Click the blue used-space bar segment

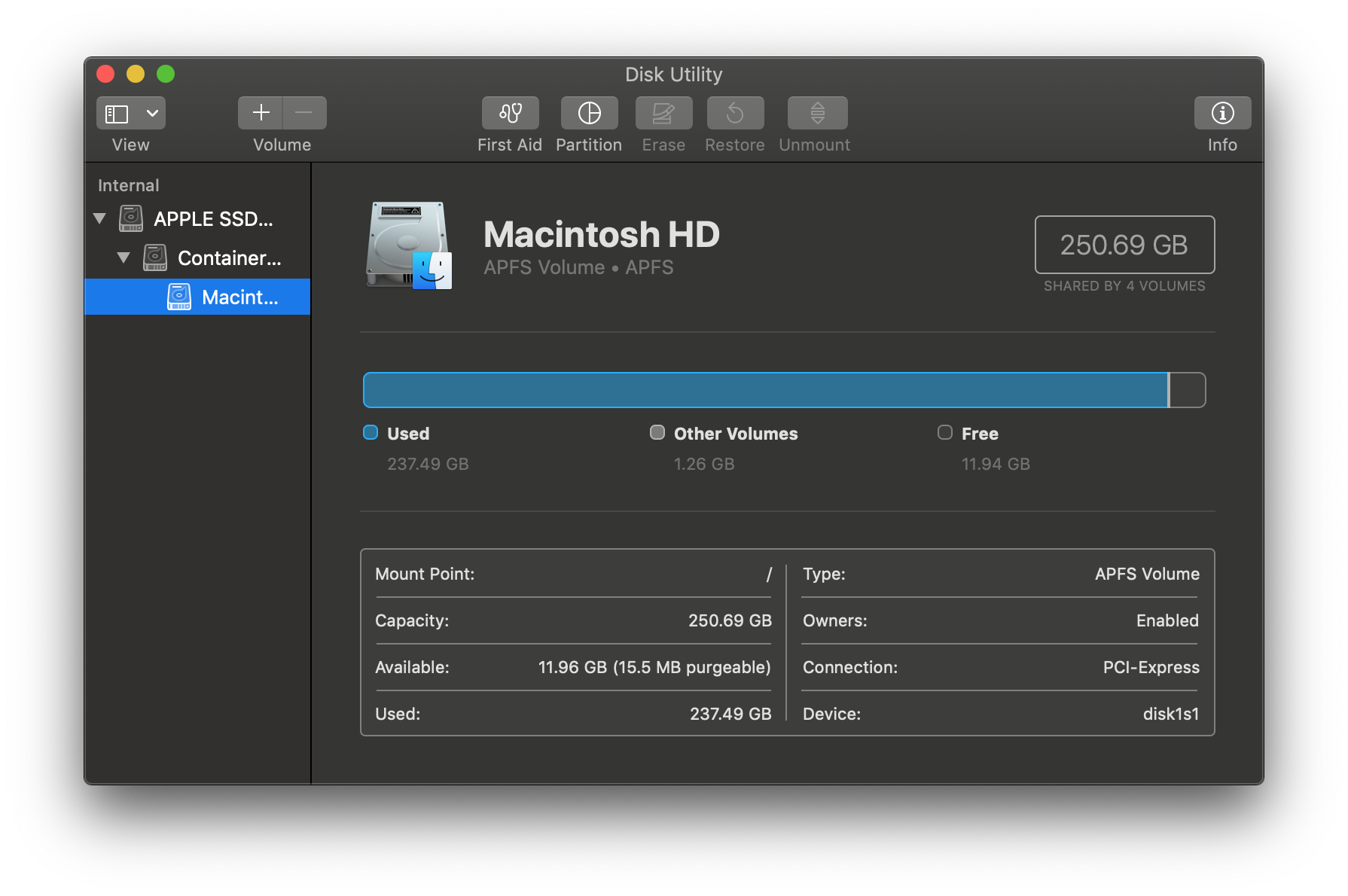[765, 390]
